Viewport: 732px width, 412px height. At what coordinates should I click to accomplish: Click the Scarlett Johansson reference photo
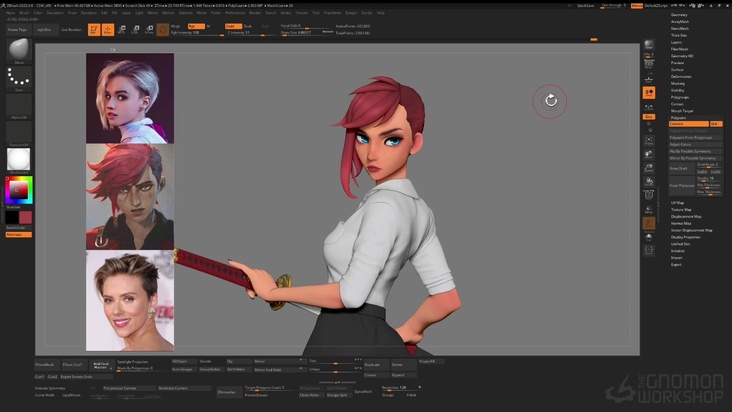tap(129, 300)
